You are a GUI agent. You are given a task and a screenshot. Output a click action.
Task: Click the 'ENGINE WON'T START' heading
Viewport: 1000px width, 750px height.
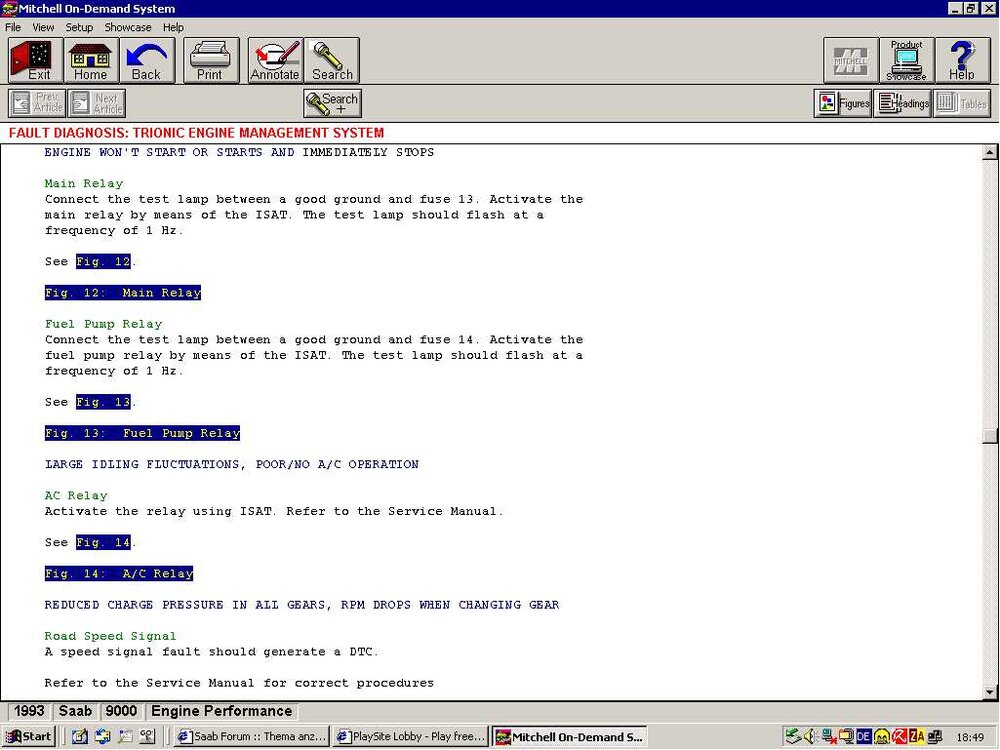point(239,152)
